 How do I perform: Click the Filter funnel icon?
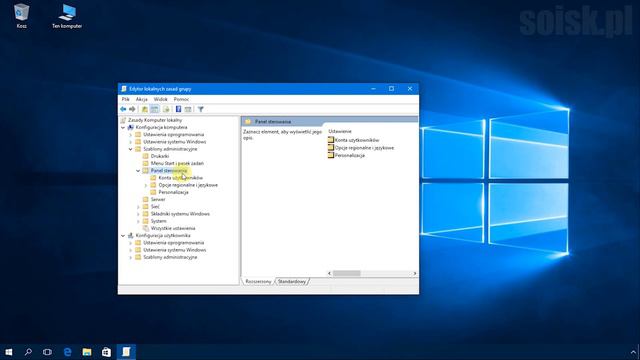click(200, 109)
